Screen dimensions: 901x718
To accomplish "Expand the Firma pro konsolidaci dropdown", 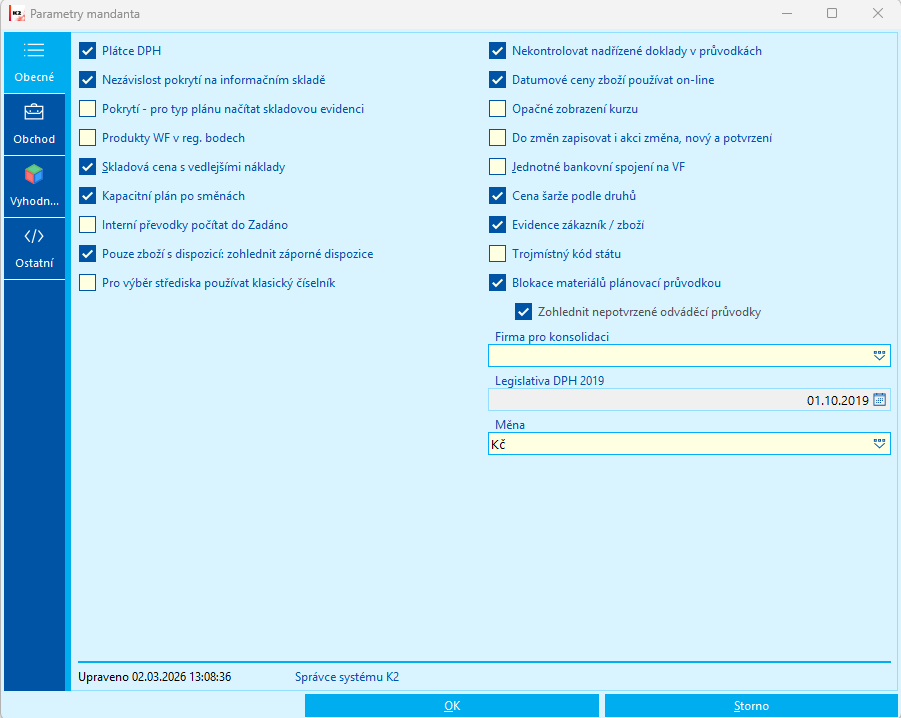I will pyautogui.click(x=879, y=356).
